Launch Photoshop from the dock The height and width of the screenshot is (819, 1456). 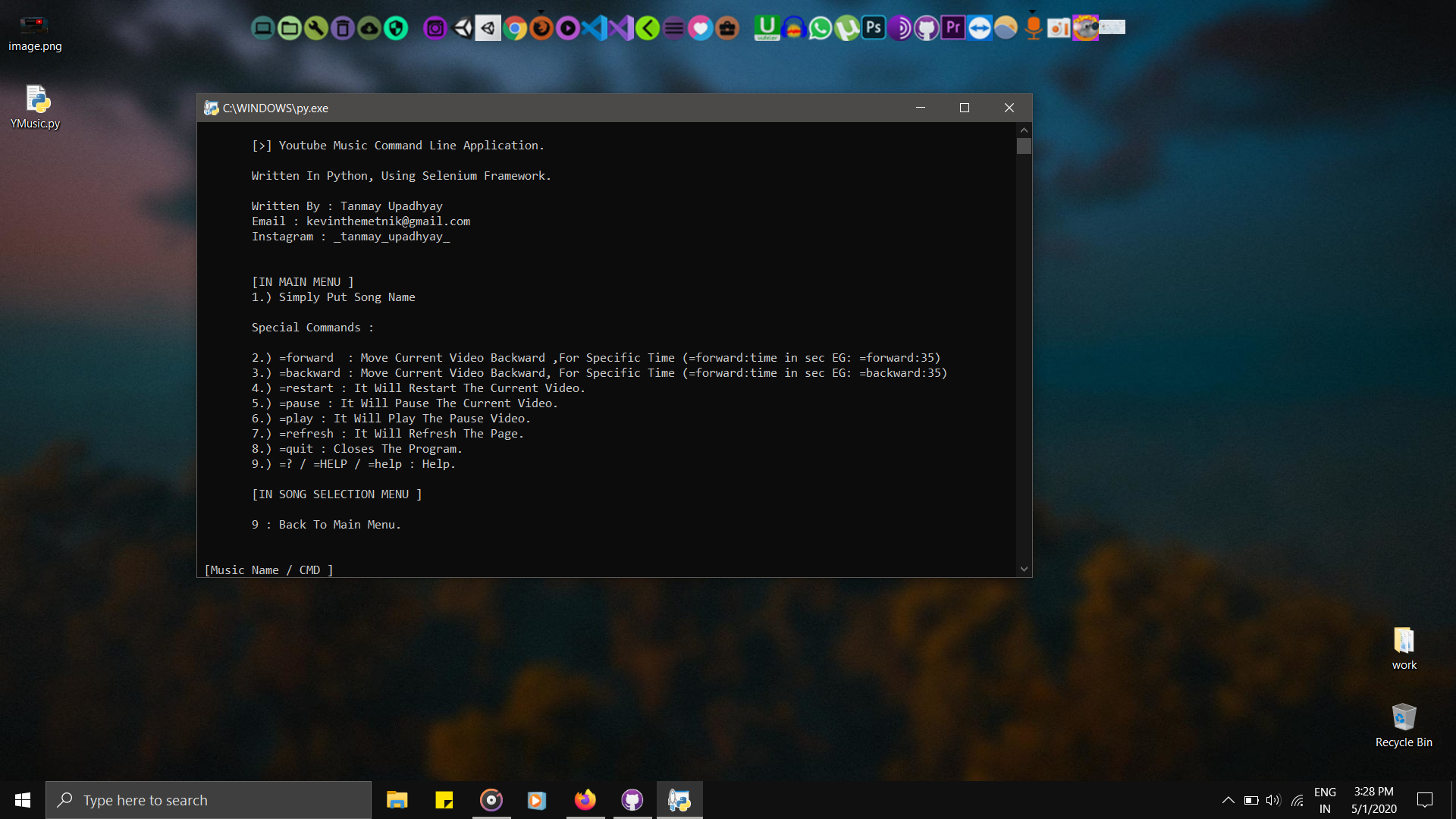pyautogui.click(x=874, y=29)
